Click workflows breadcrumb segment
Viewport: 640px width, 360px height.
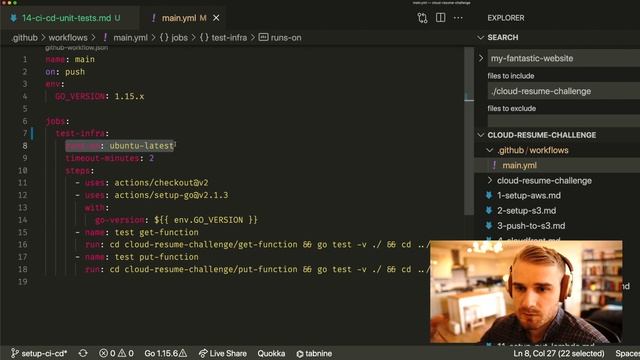pos(68,38)
